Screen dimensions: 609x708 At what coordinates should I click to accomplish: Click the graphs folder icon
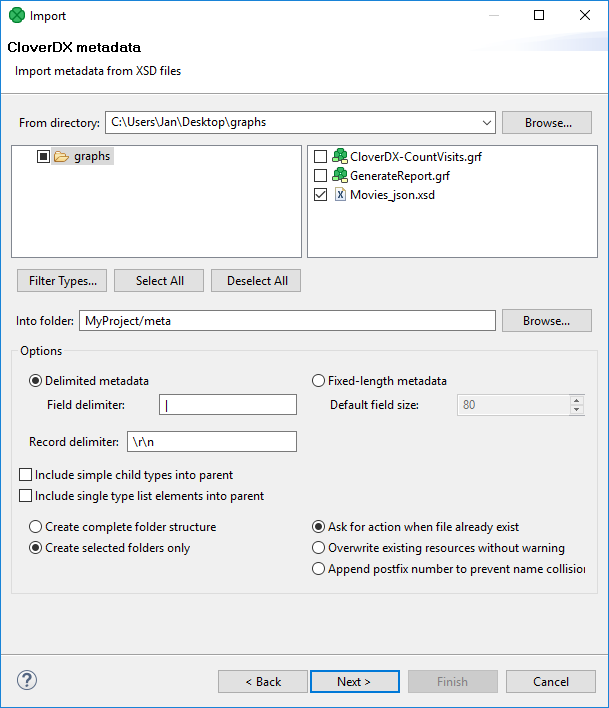coord(61,157)
